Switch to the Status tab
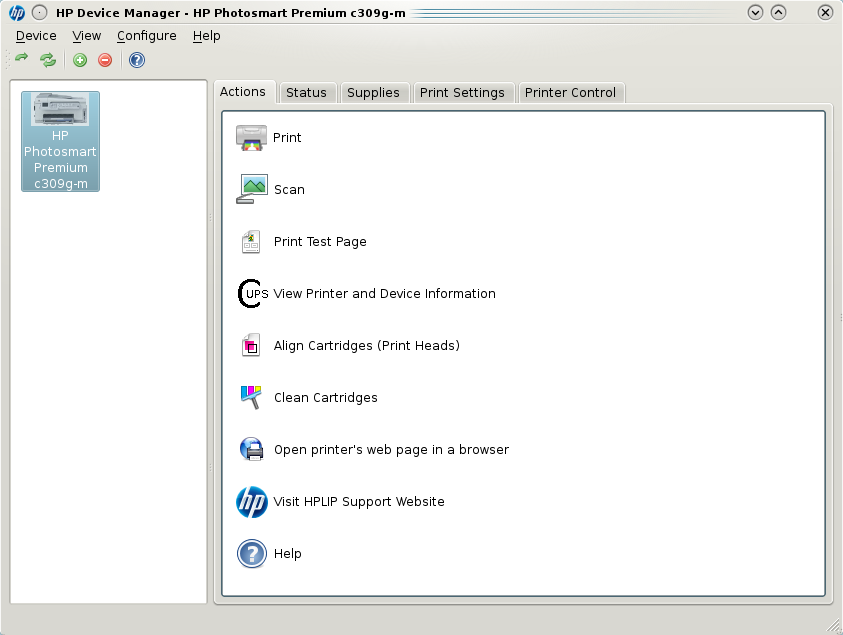 click(x=307, y=91)
